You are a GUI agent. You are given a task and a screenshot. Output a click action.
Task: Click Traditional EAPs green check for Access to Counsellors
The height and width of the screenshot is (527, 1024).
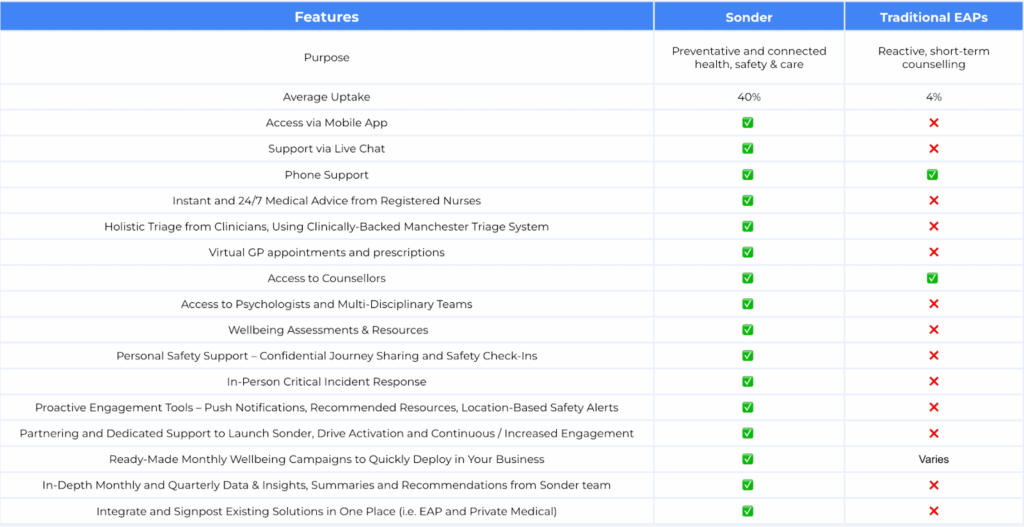click(x=933, y=278)
